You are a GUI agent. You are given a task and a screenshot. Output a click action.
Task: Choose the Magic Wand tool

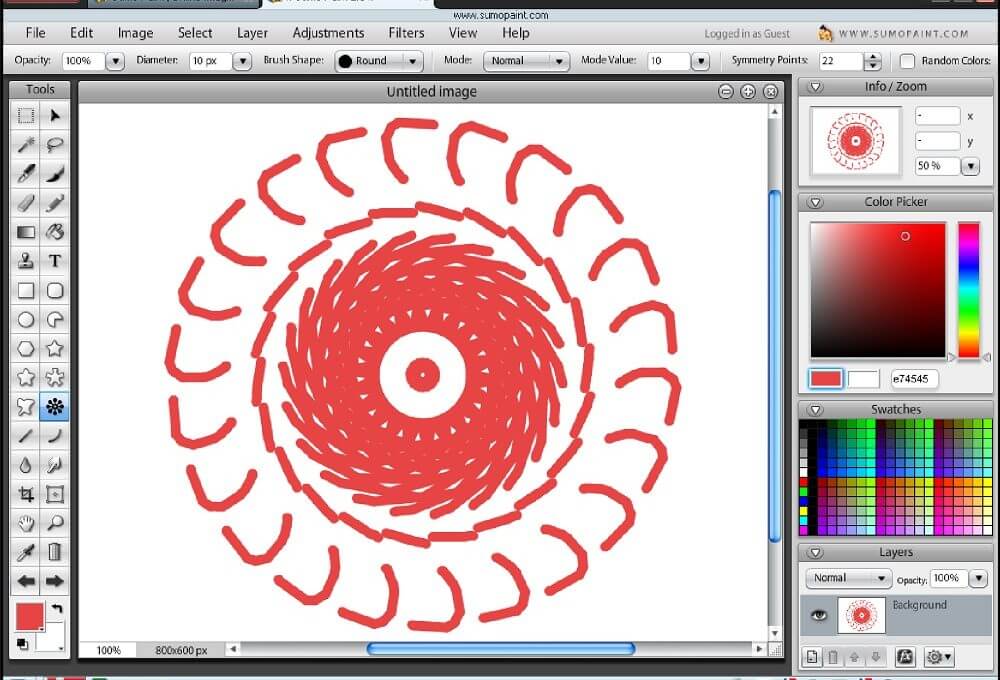[x=26, y=145]
